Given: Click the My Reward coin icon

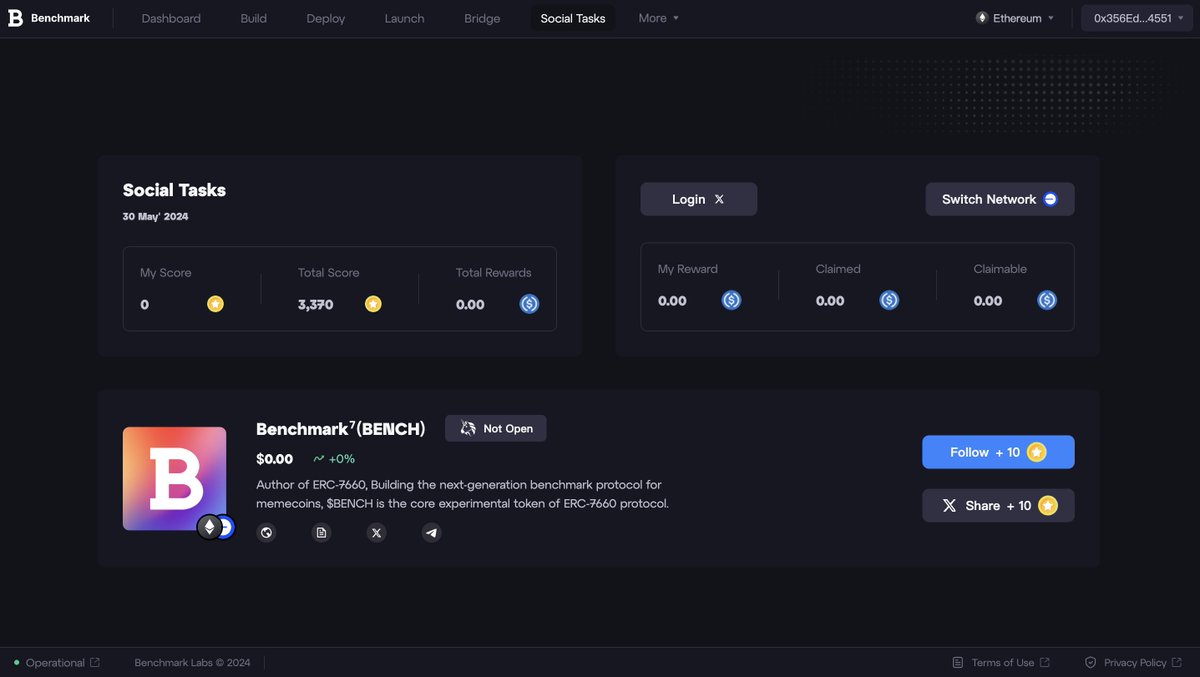Looking at the screenshot, I should click(x=732, y=300).
